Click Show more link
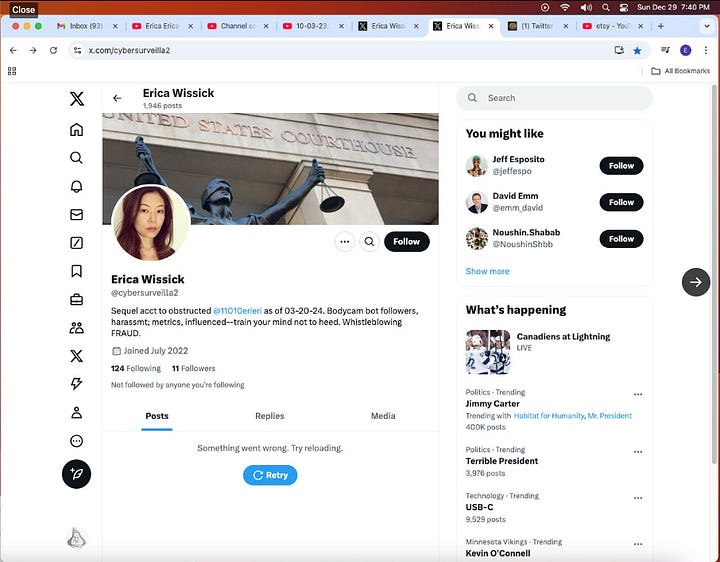Image resolution: width=720 pixels, height=562 pixels. pos(487,271)
